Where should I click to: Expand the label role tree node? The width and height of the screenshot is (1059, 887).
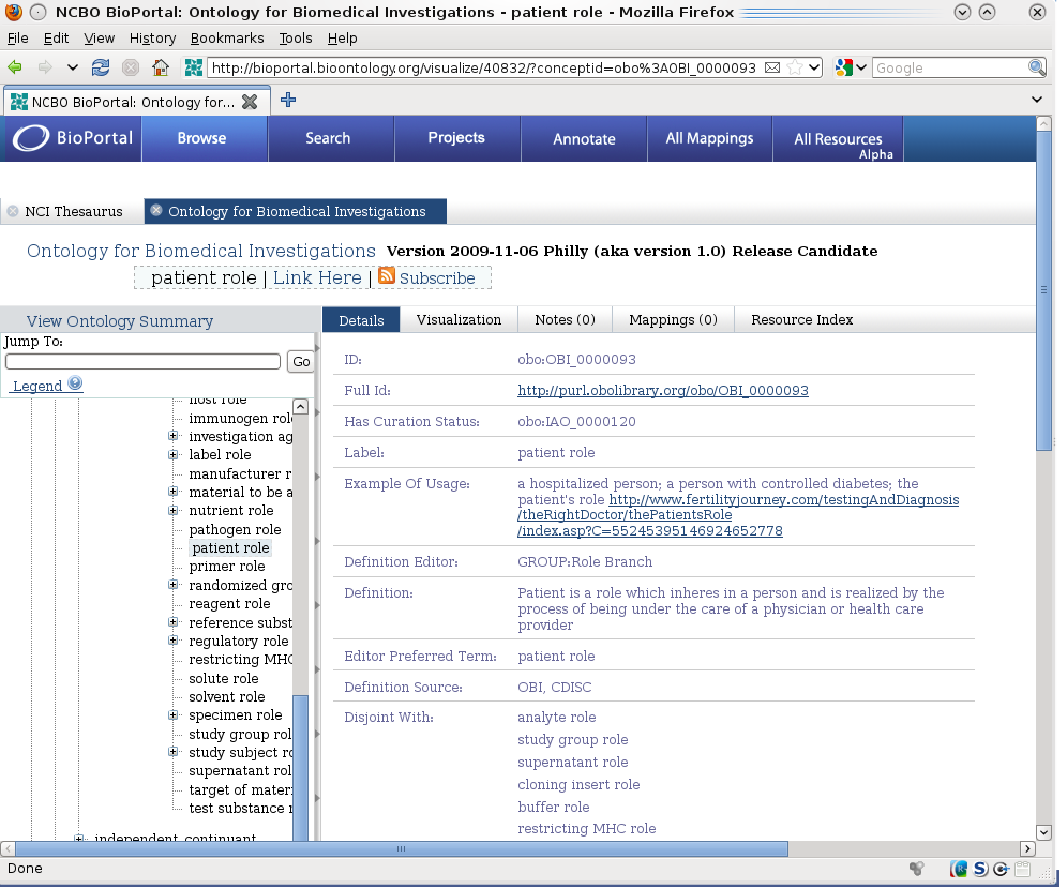coord(173,455)
